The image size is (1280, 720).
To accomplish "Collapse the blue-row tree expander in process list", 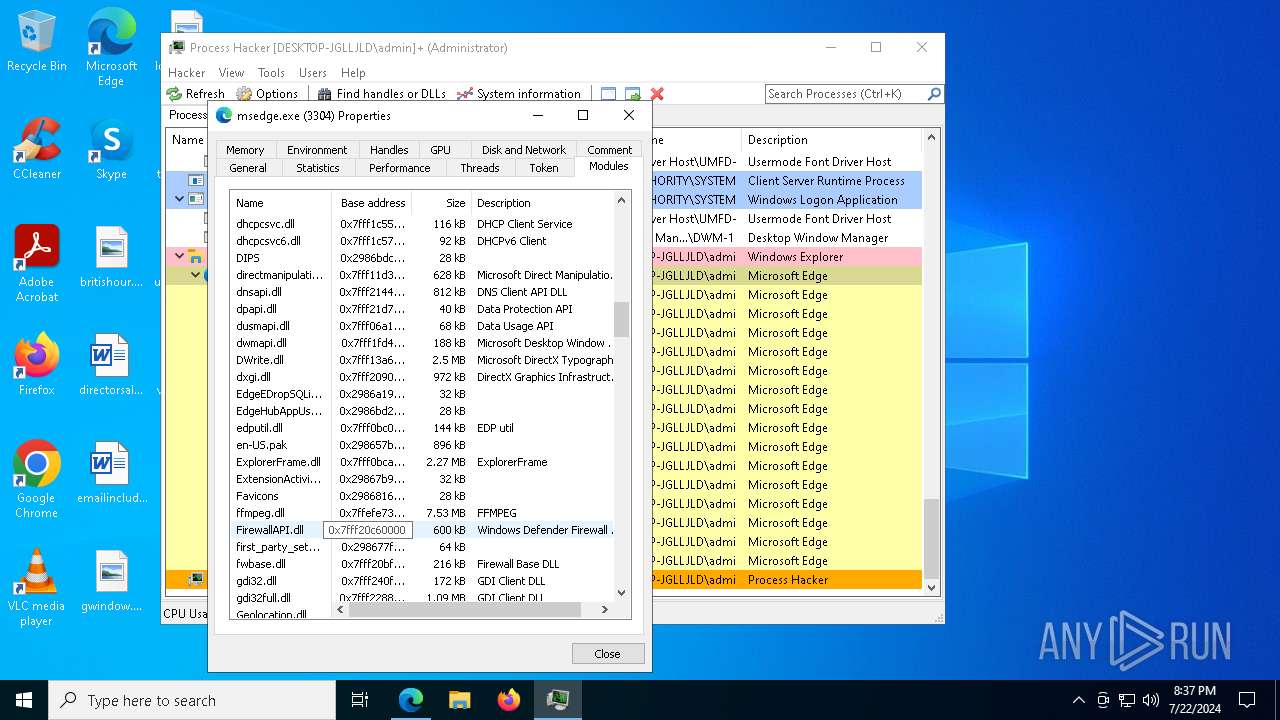I will click(180, 199).
